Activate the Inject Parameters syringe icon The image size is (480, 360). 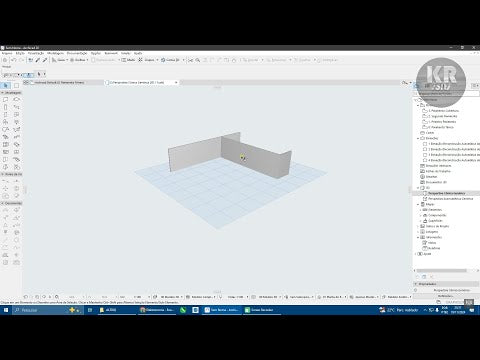45,60
